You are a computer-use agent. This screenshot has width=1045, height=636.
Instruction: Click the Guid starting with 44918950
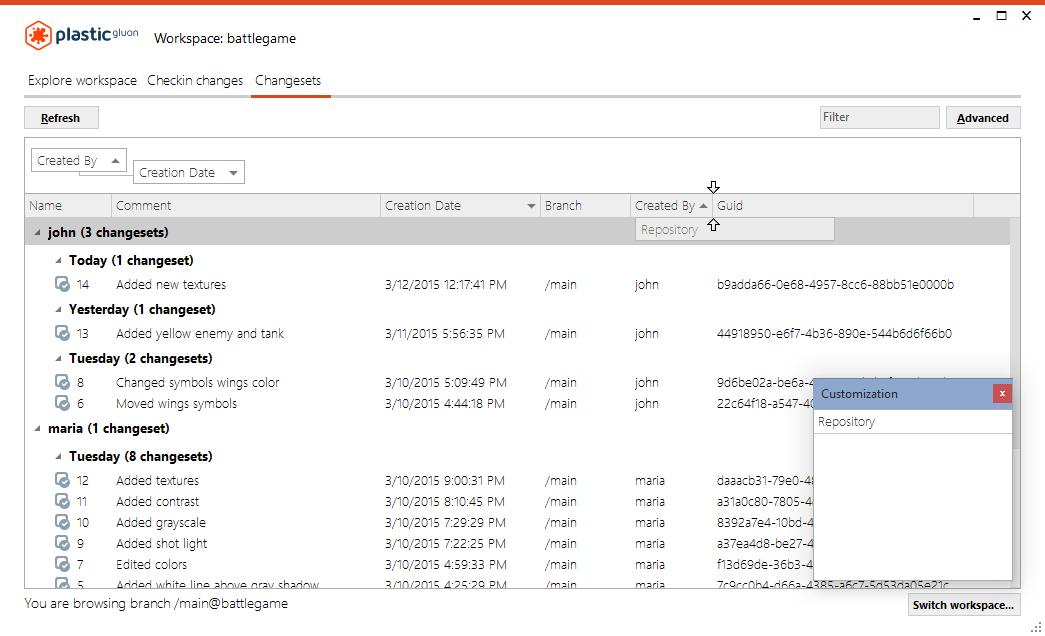[x=834, y=333]
